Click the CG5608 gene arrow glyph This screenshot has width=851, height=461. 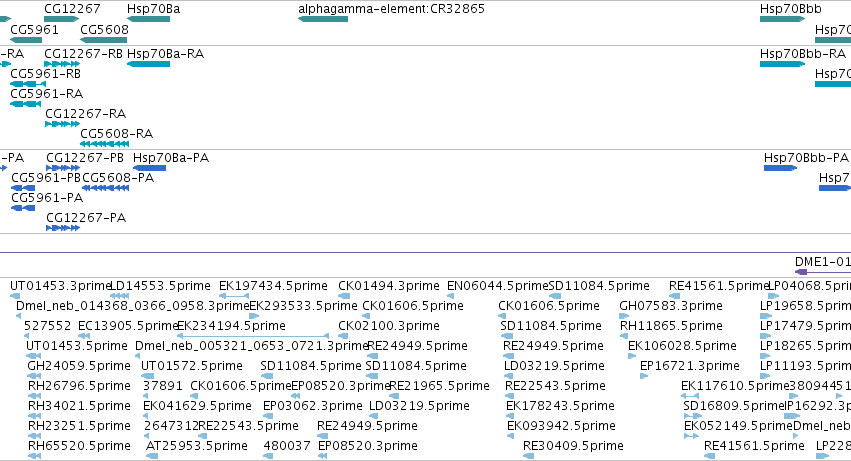coord(104,40)
